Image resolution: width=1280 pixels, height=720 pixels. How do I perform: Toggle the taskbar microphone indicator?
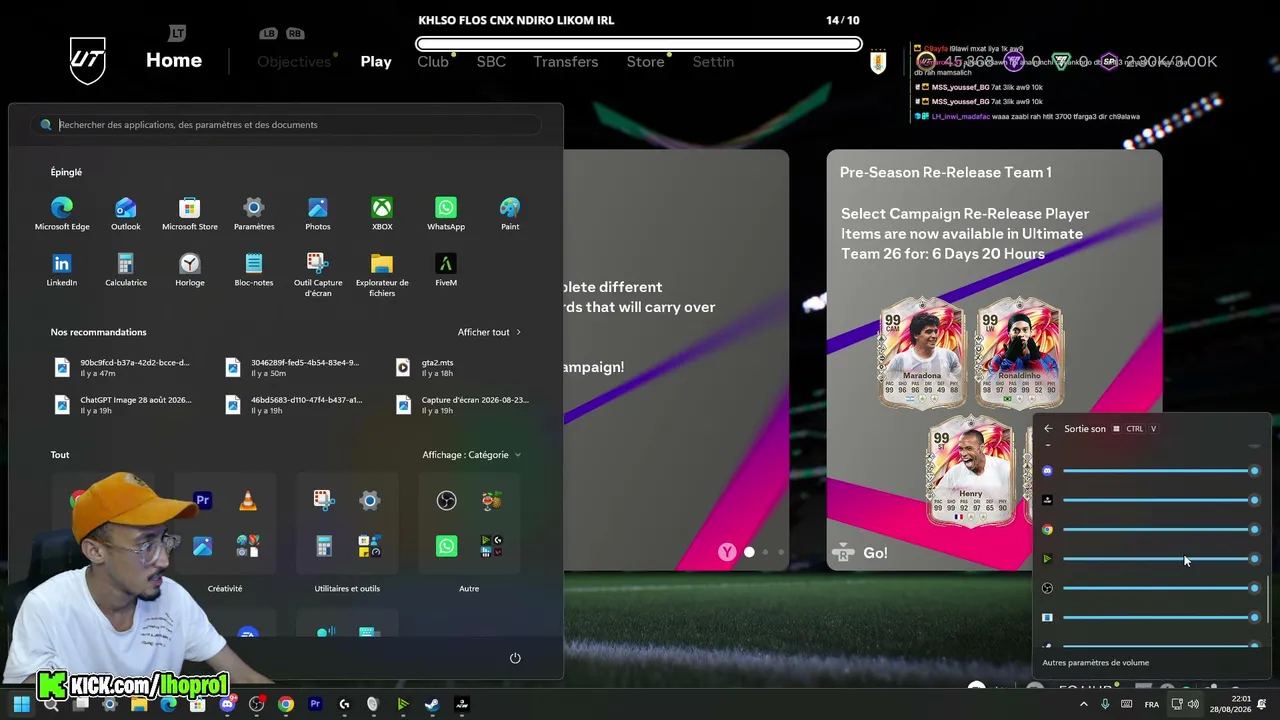tap(1105, 704)
